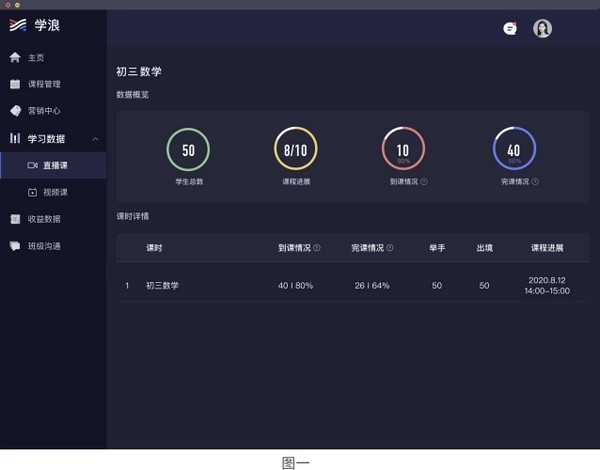
Task: Click the 学浪 logo icon
Action: 18,26
